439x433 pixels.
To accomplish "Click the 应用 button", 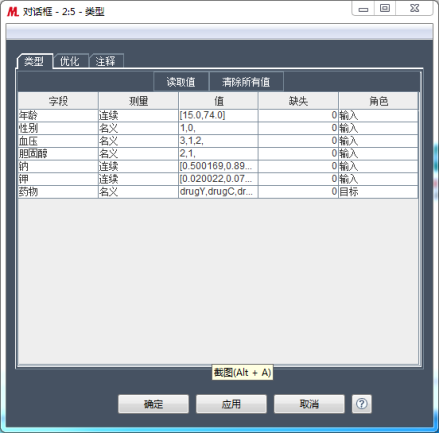I will pos(231,404).
